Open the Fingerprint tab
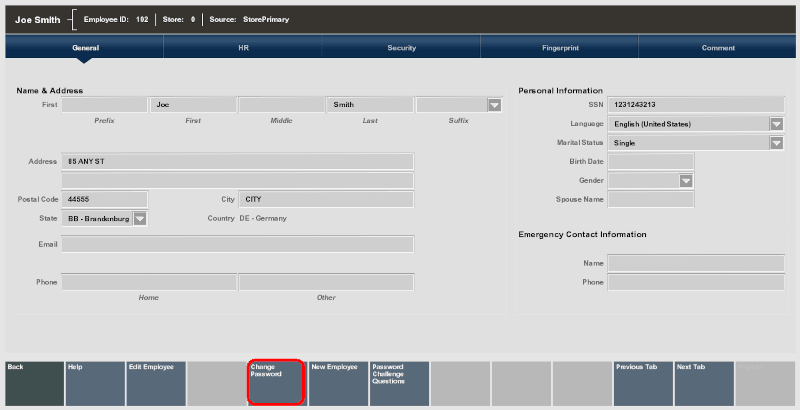 (x=560, y=47)
